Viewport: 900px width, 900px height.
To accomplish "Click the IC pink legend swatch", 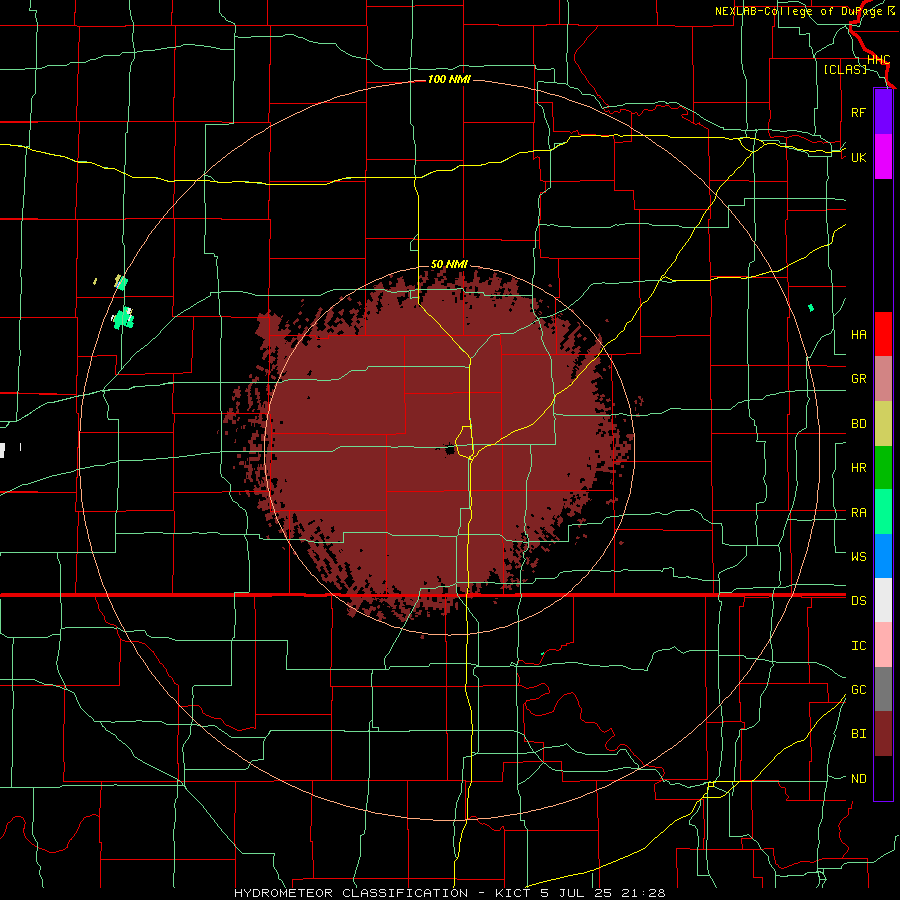I will point(883,645).
